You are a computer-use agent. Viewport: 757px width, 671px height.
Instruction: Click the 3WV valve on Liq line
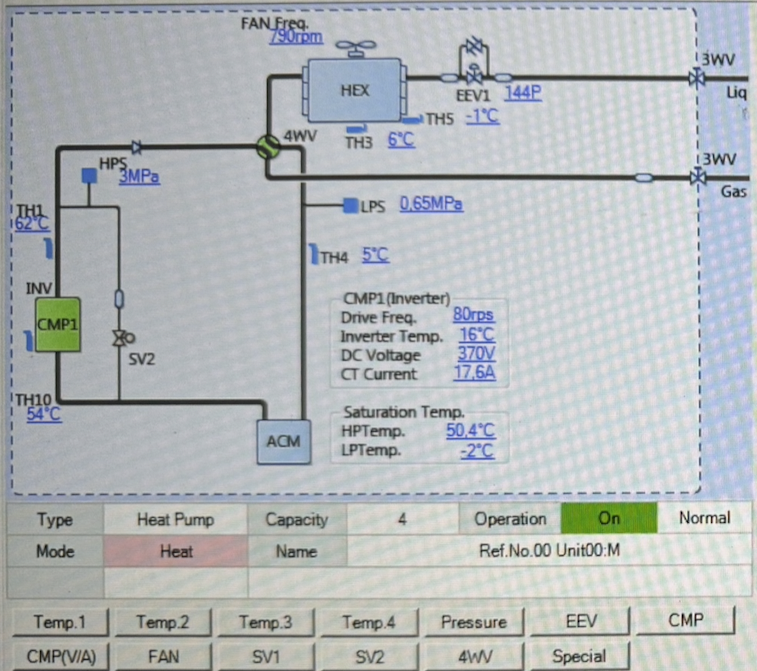coord(697,78)
